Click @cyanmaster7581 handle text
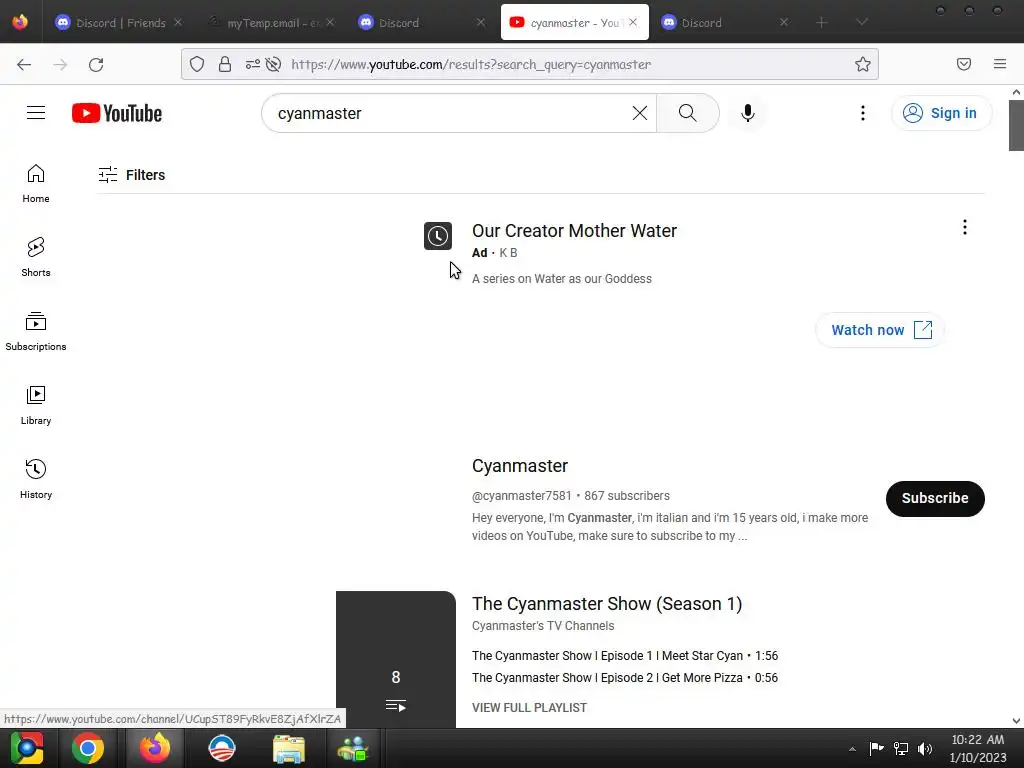The image size is (1024, 768). (521, 496)
